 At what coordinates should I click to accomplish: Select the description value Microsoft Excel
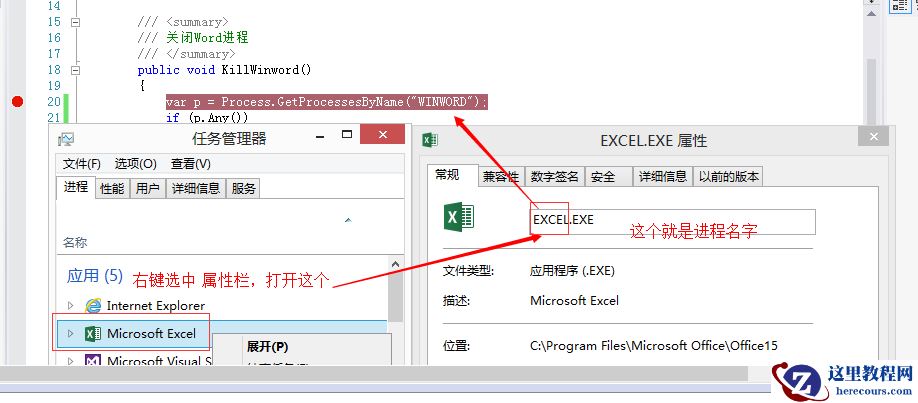point(574,301)
